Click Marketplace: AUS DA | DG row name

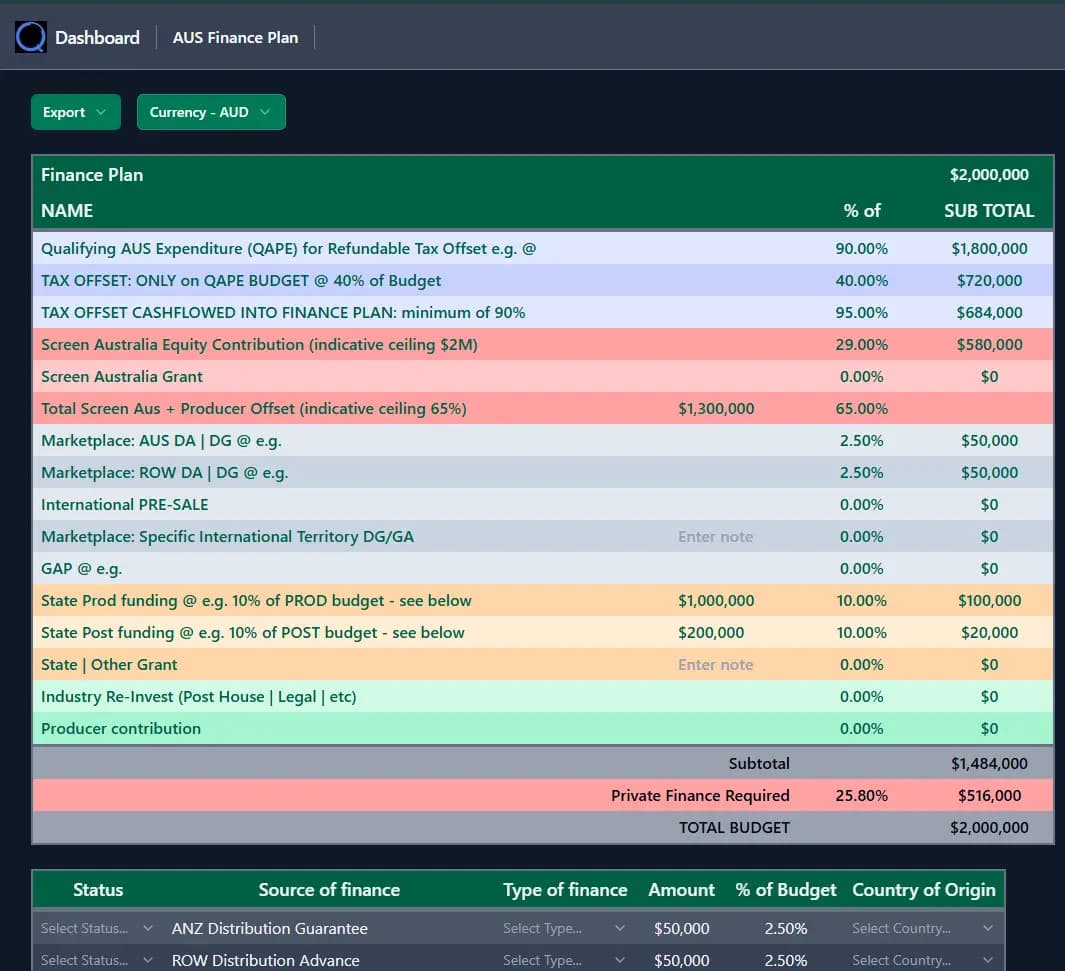coord(161,441)
